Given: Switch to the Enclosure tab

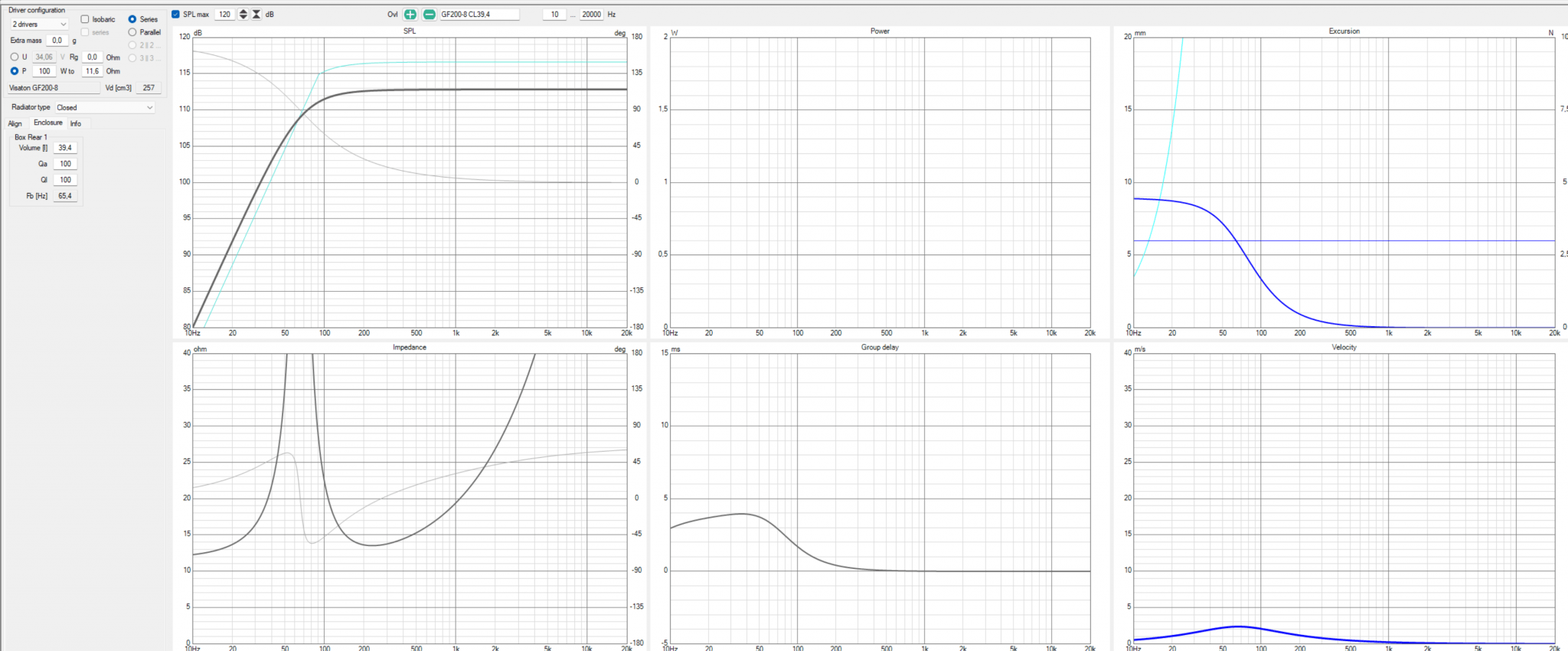Looking at the screenshot, I should [x=48, y=123].
